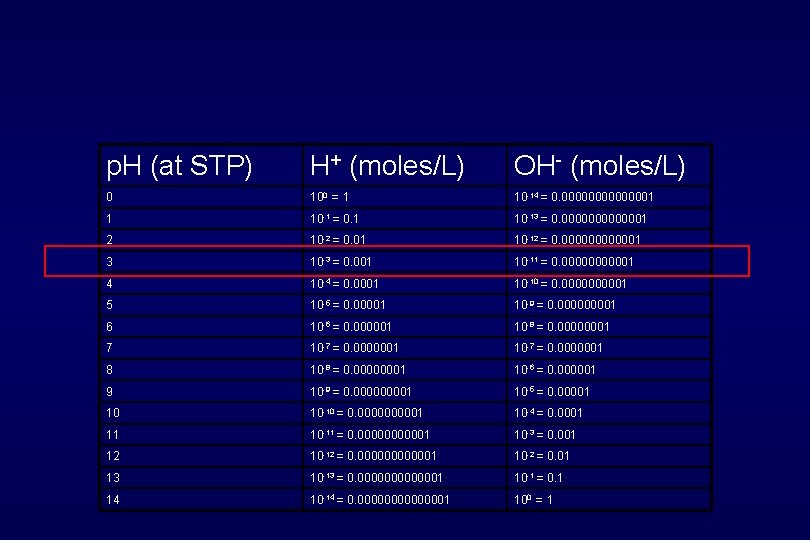
Task: Click OH- value in the pH 1 row
Action: (x=580, y=219)
